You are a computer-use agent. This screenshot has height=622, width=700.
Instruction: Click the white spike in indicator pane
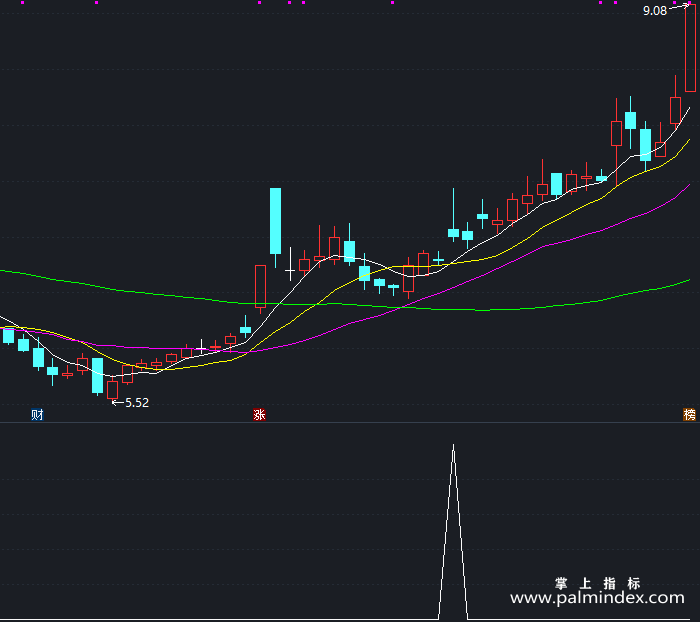[x=453, y=531]
